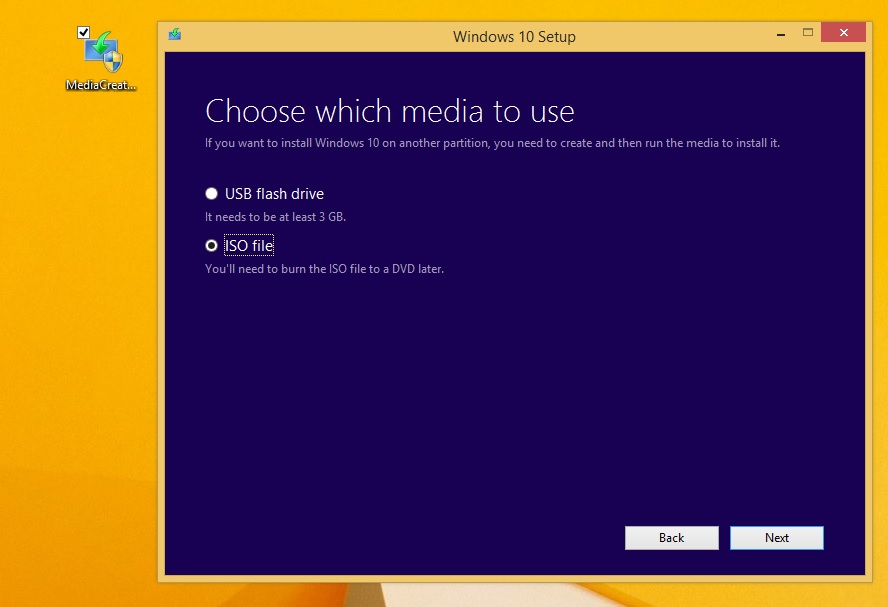888x607 pixels.
Task: Click 'It needs to be at least 3 GB.' text
Action: [x=275, y=217]
